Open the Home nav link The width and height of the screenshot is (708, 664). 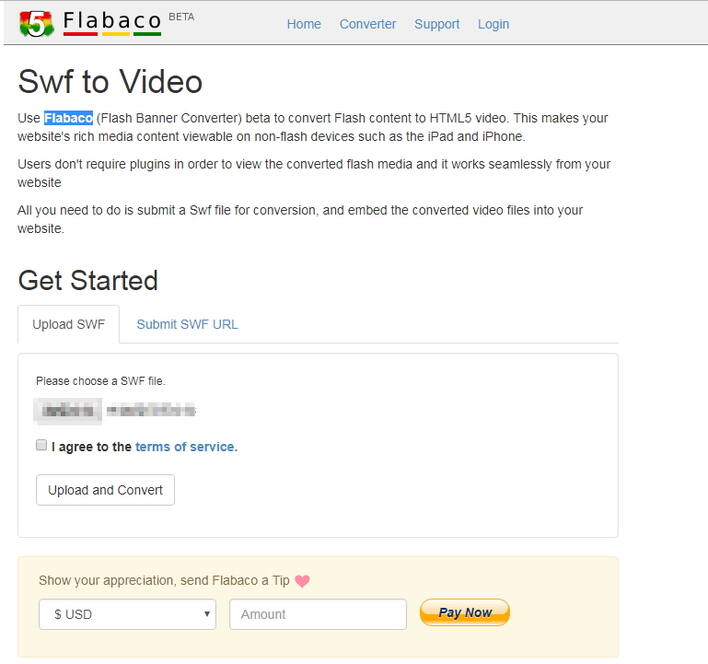304,24
